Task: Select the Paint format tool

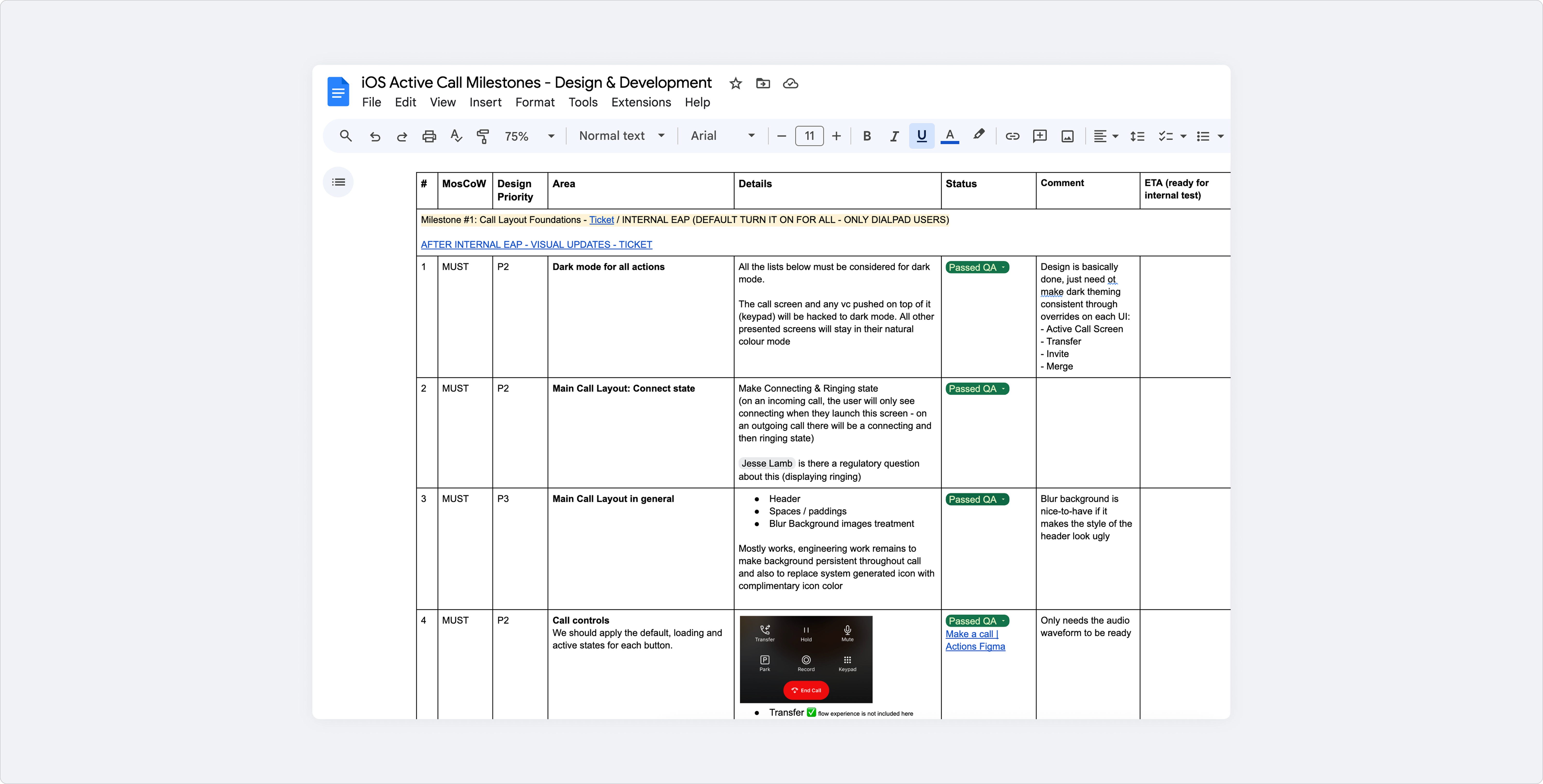Action: 483,136
